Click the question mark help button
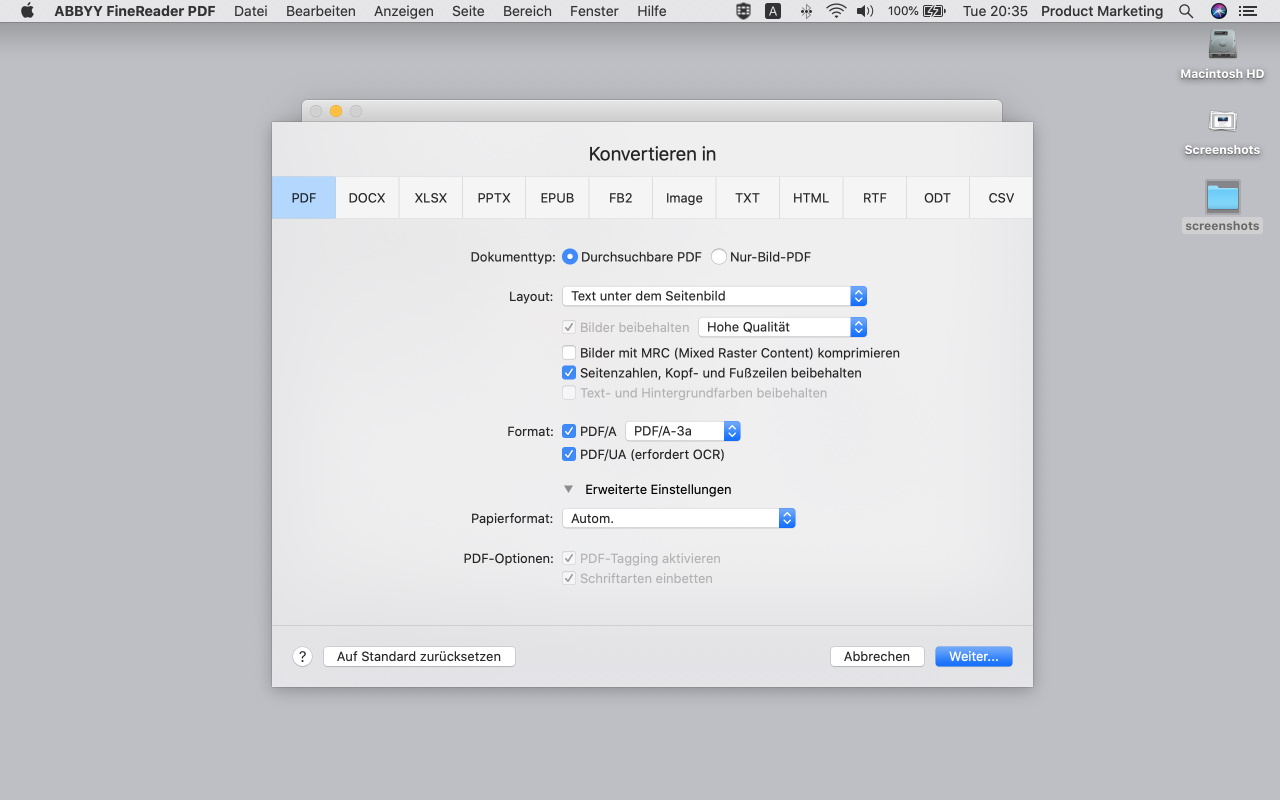The width and height of the screenshot is (1280, 800). point(303,657)
